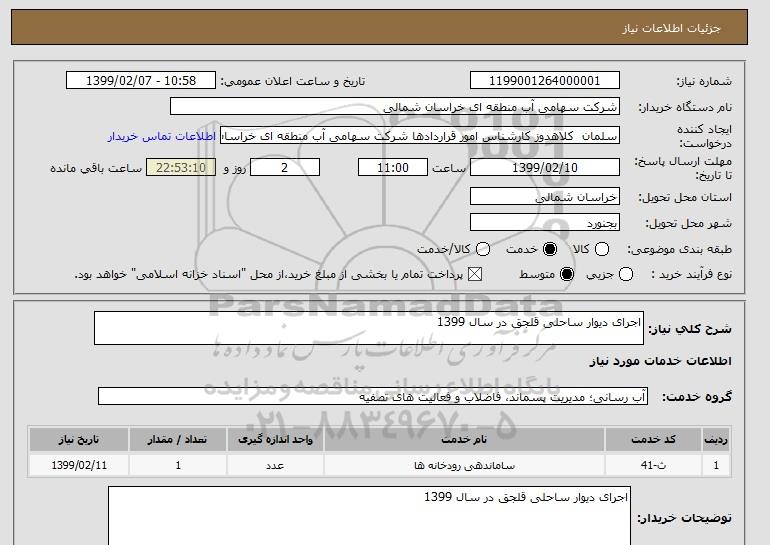
Task: Click the نوع فرآیند خرید label
Action: point(691,274)
